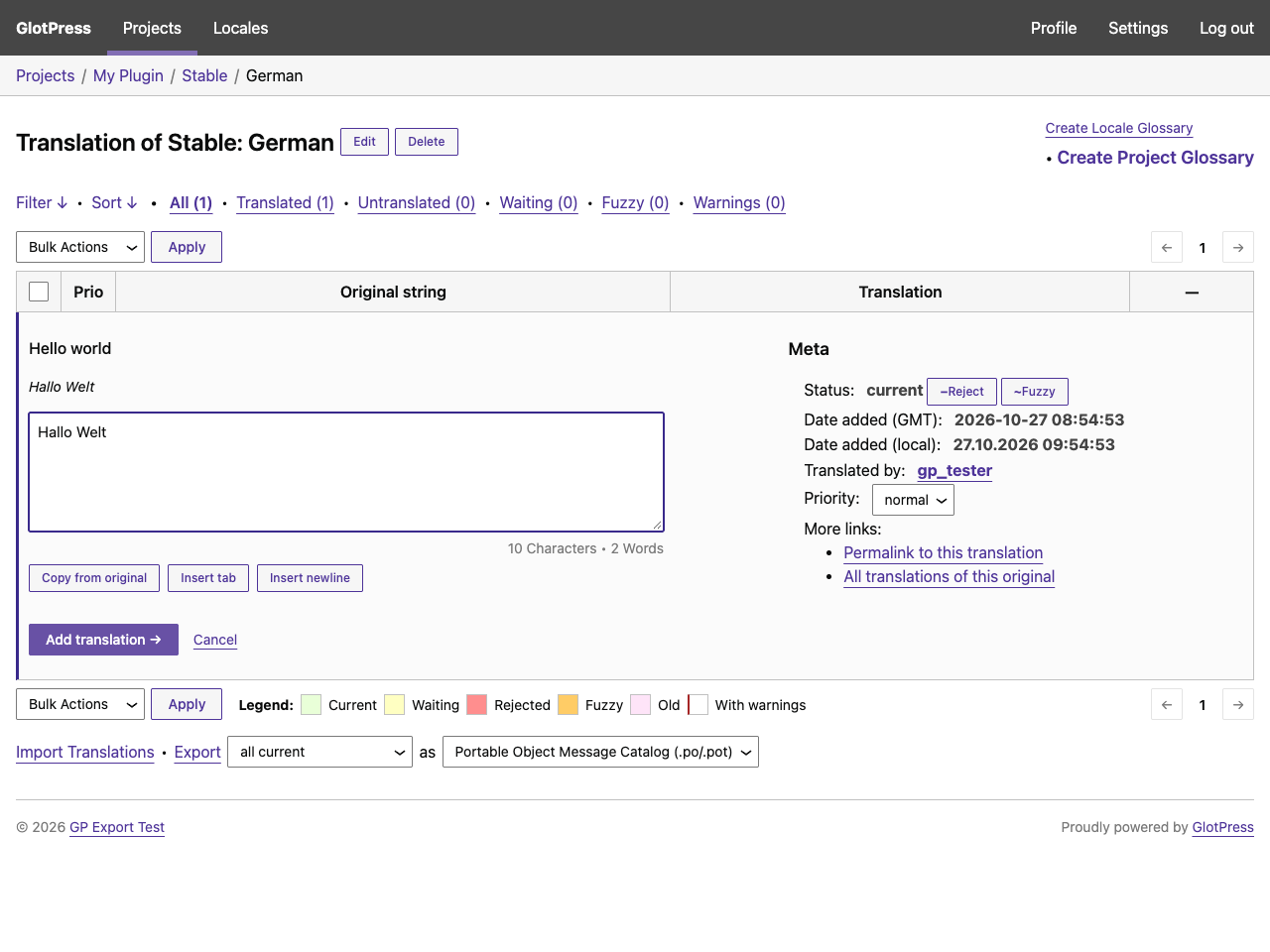Toggle the select-all checkbox in table header
This screenshot has width=1270, height=952.
tap(39, 292)
